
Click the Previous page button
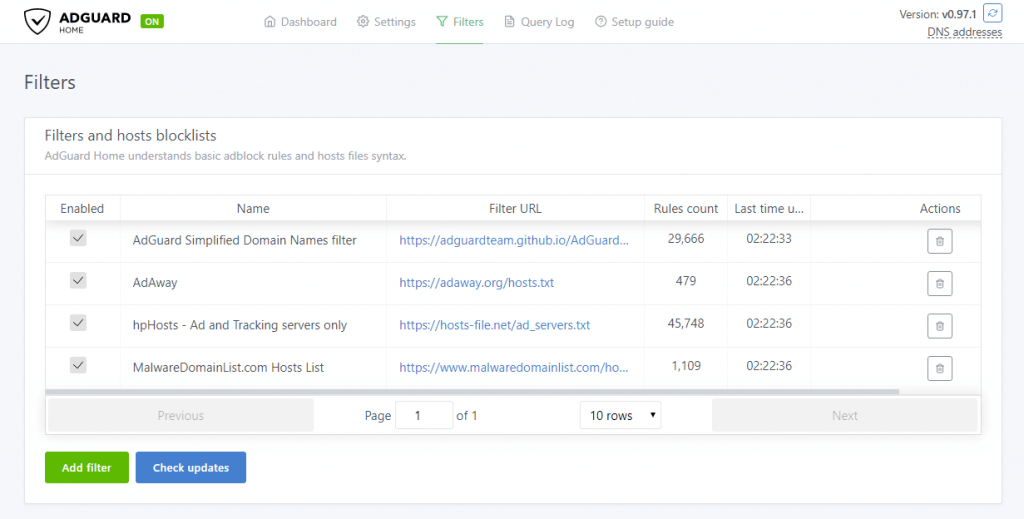181,415
